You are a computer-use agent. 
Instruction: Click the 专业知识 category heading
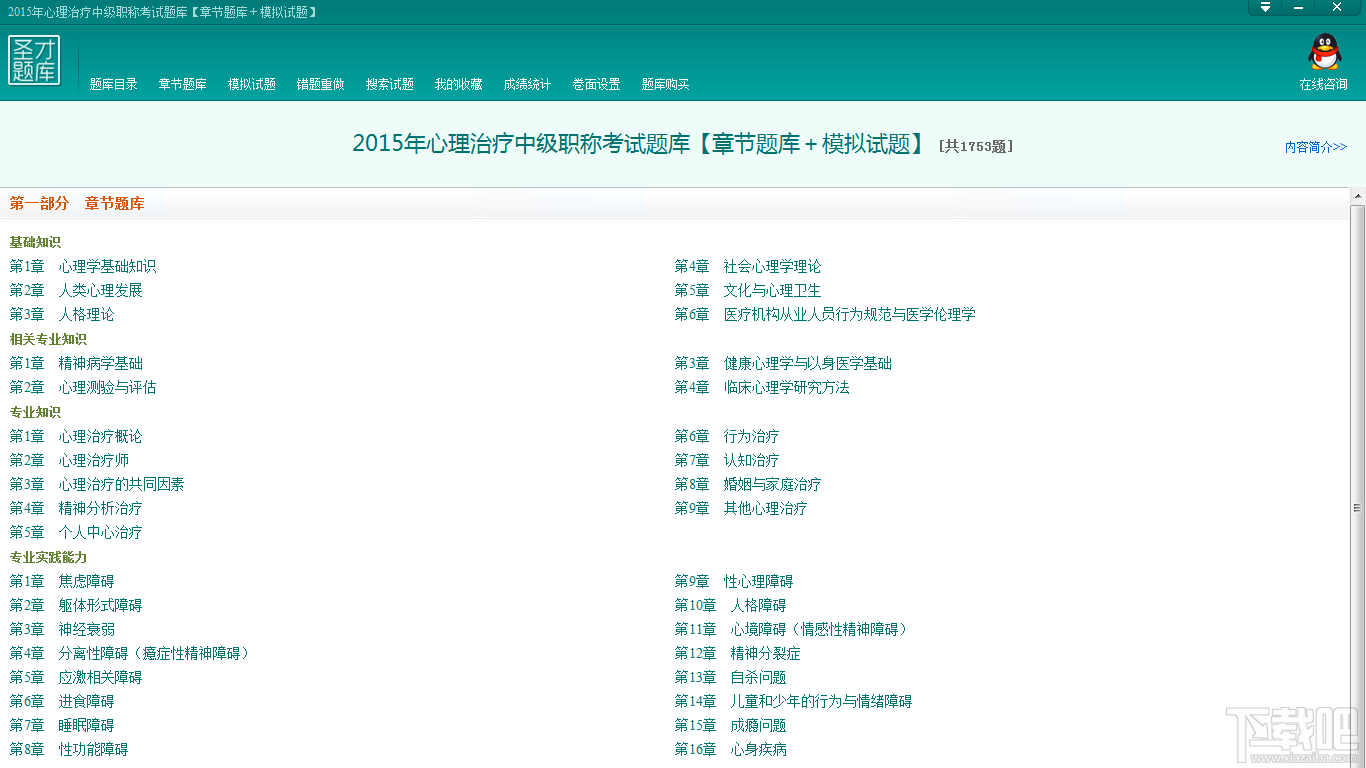[35, 412]
